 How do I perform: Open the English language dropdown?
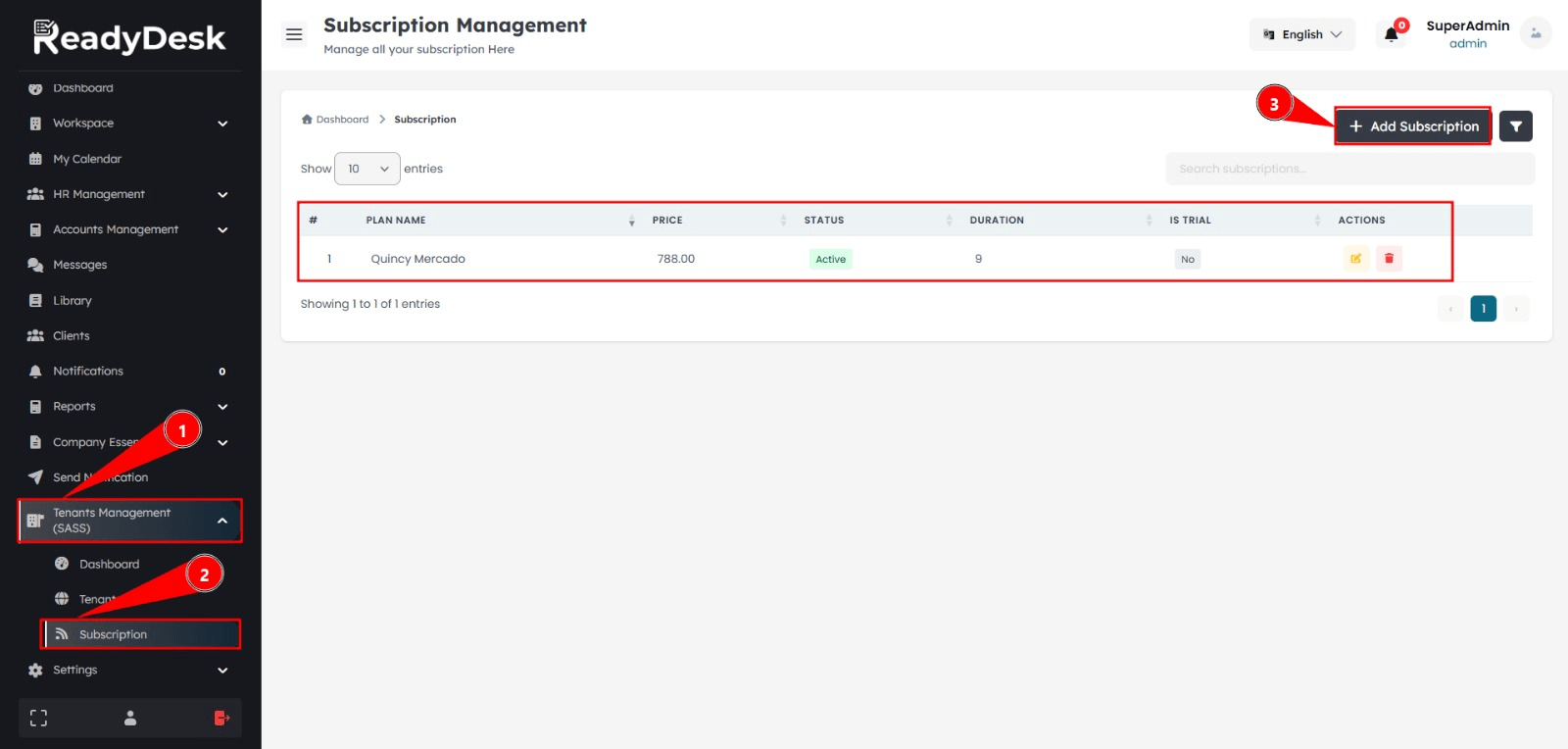pos(1302,34)
